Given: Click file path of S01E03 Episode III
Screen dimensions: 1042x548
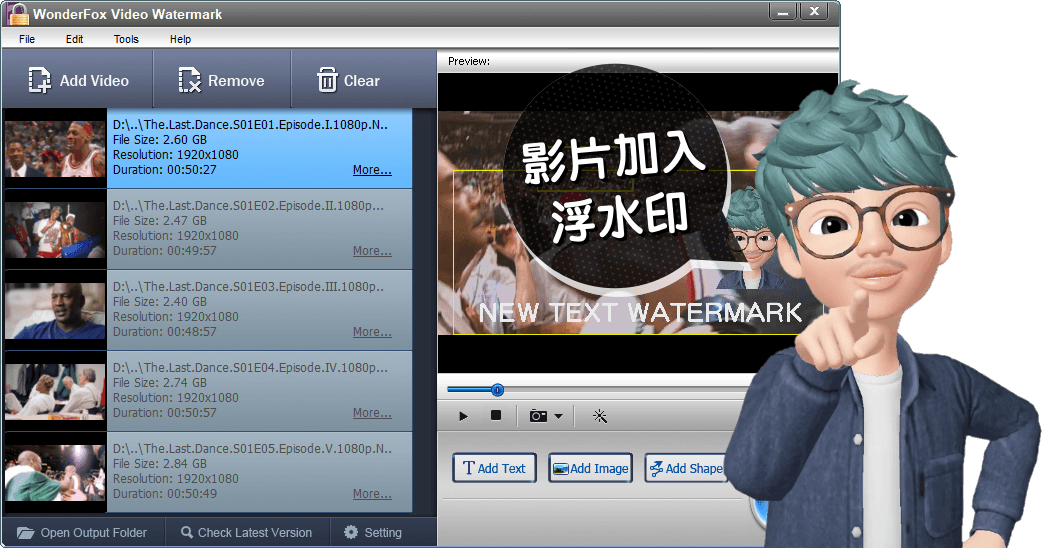Looking at the screenshot, I should (x=249, y=287).
